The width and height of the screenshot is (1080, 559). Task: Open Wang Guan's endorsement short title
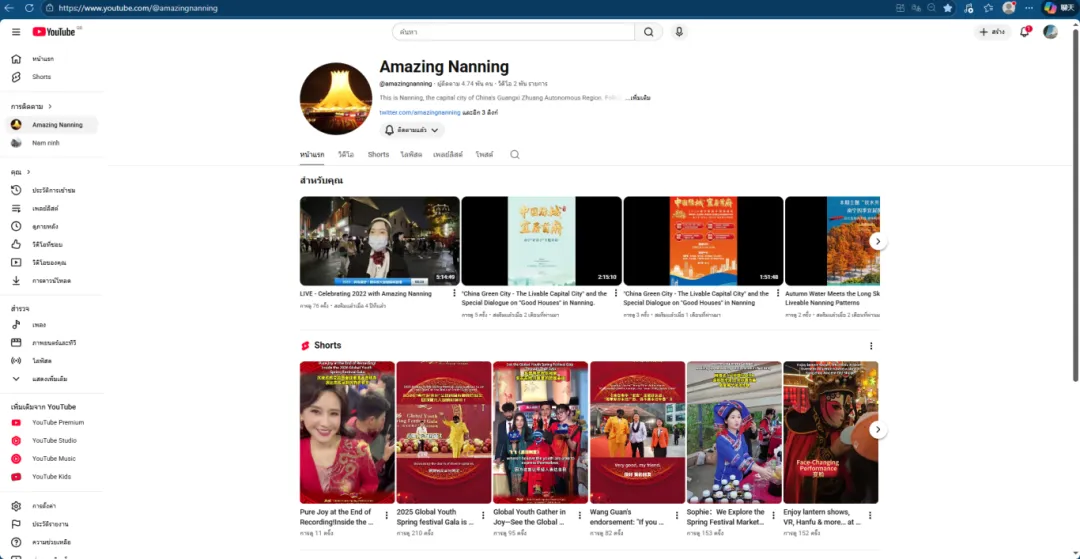tap(627, 517)
